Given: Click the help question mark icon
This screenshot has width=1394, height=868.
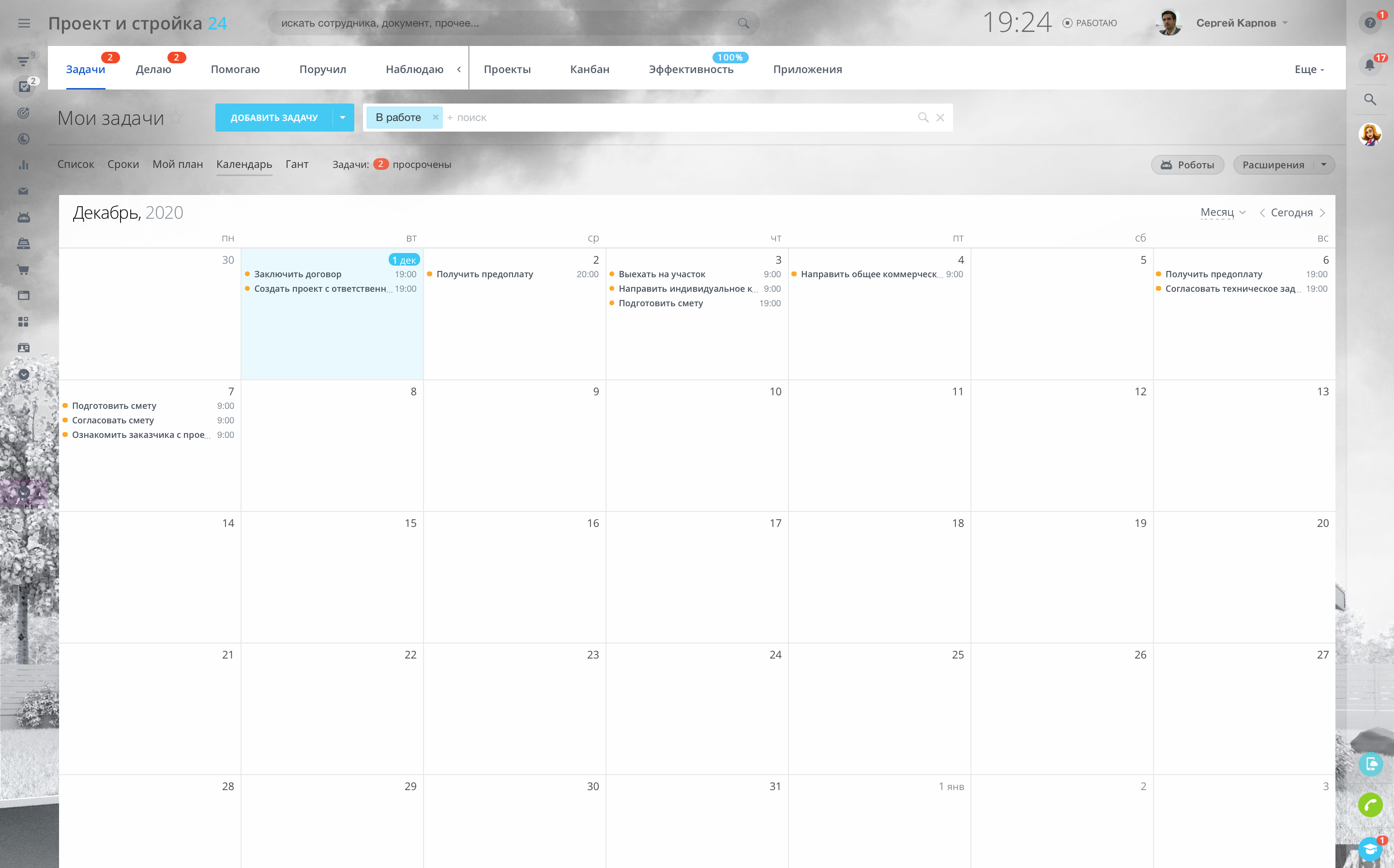Looking at the screenshot, I should click(1370, 23).
